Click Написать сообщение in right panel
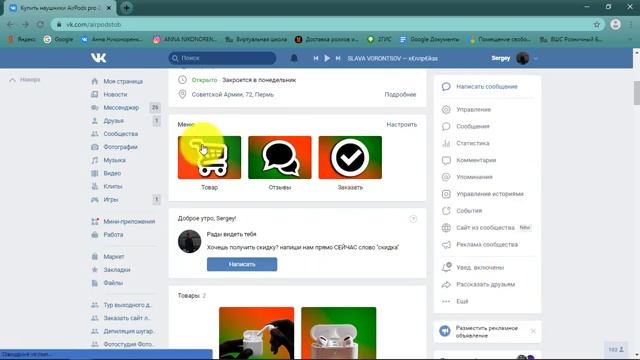This screenshot has height=360, width=640. click(487, 87)
